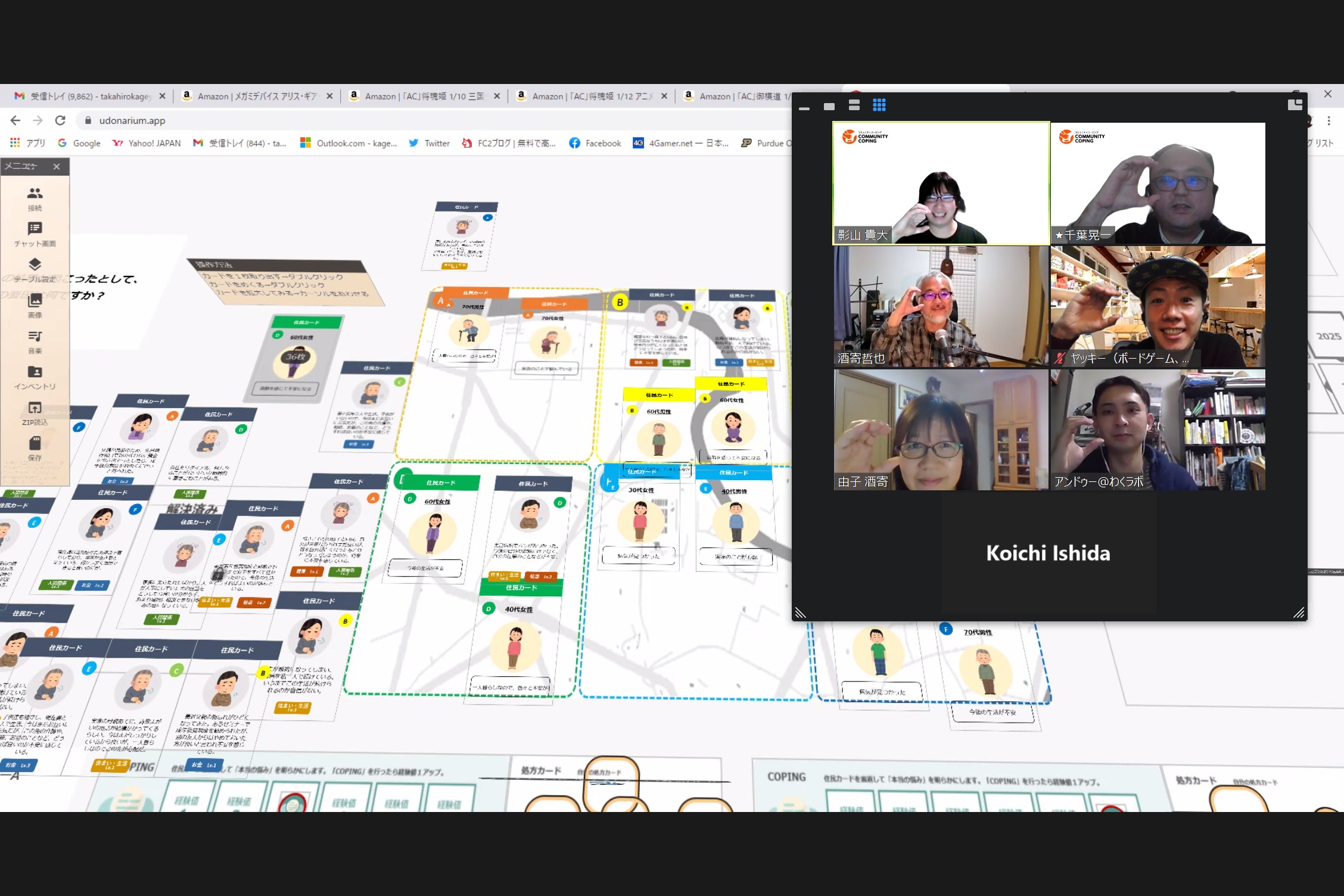
Task: Switch Zoom to gallery grid view
Action: (x=879, y=105)
